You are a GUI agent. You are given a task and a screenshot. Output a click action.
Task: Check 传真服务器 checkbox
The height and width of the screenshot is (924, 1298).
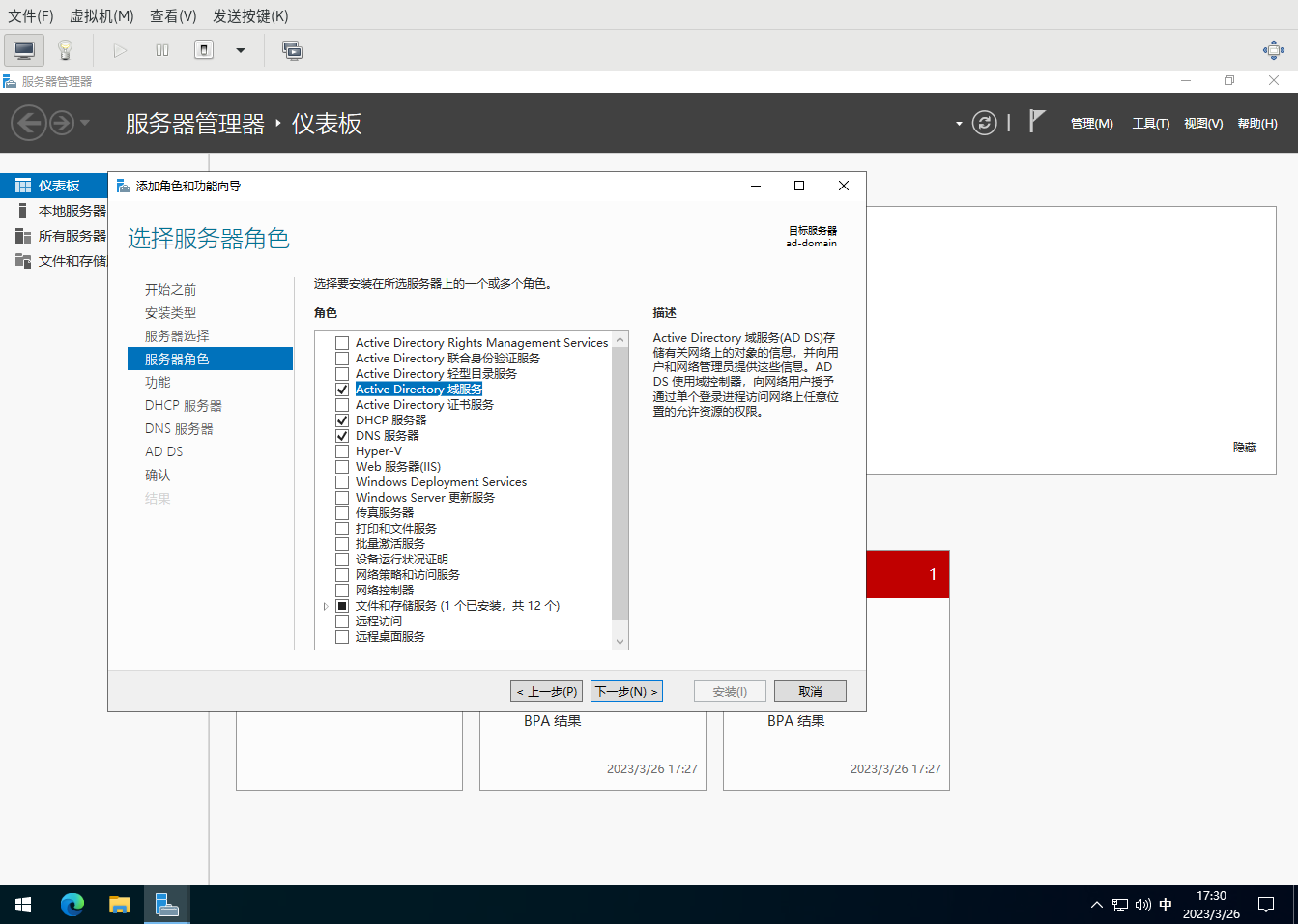click(342, 513)
